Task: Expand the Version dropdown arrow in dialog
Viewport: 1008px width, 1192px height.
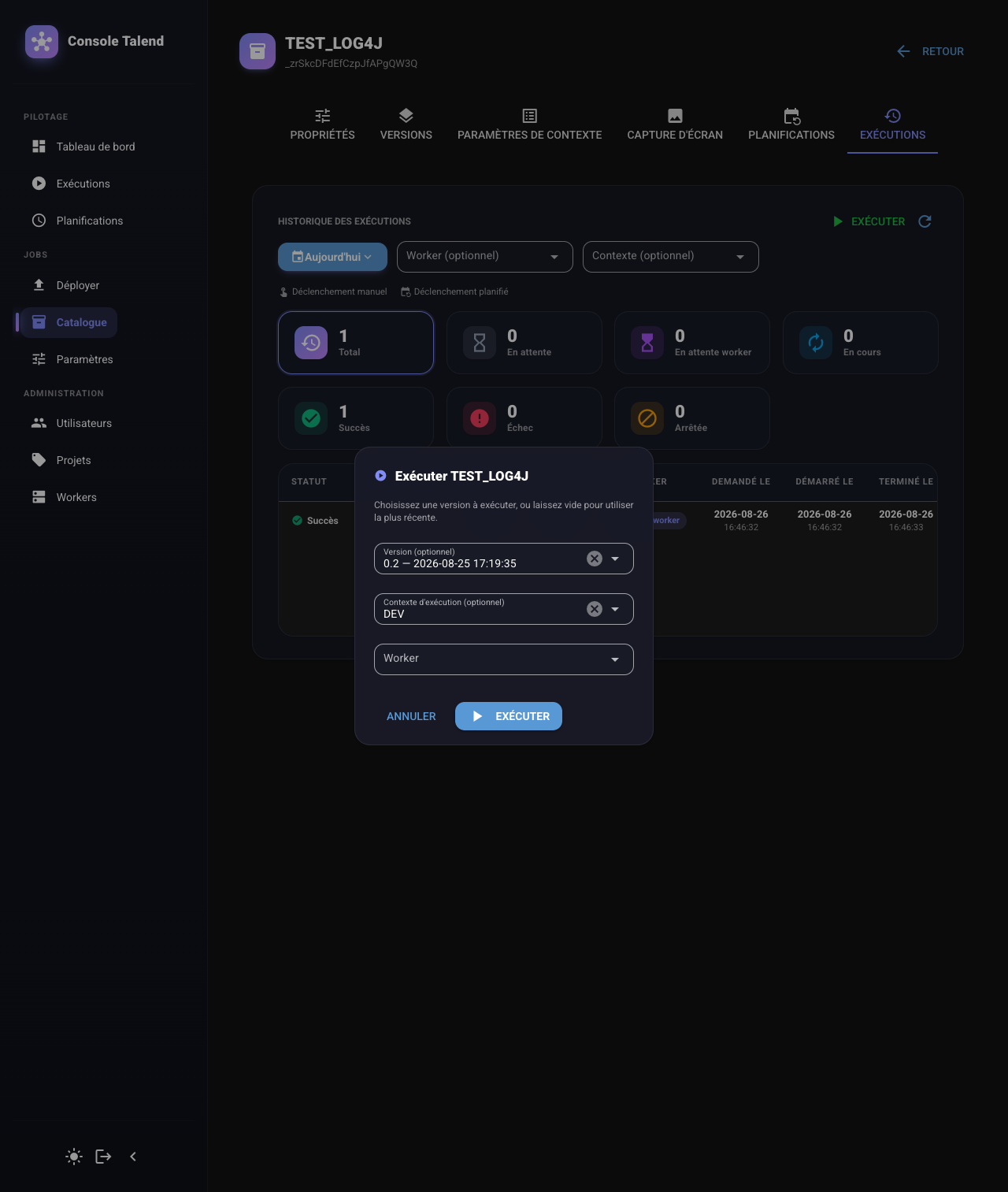Action: click(x=615, y=559)
